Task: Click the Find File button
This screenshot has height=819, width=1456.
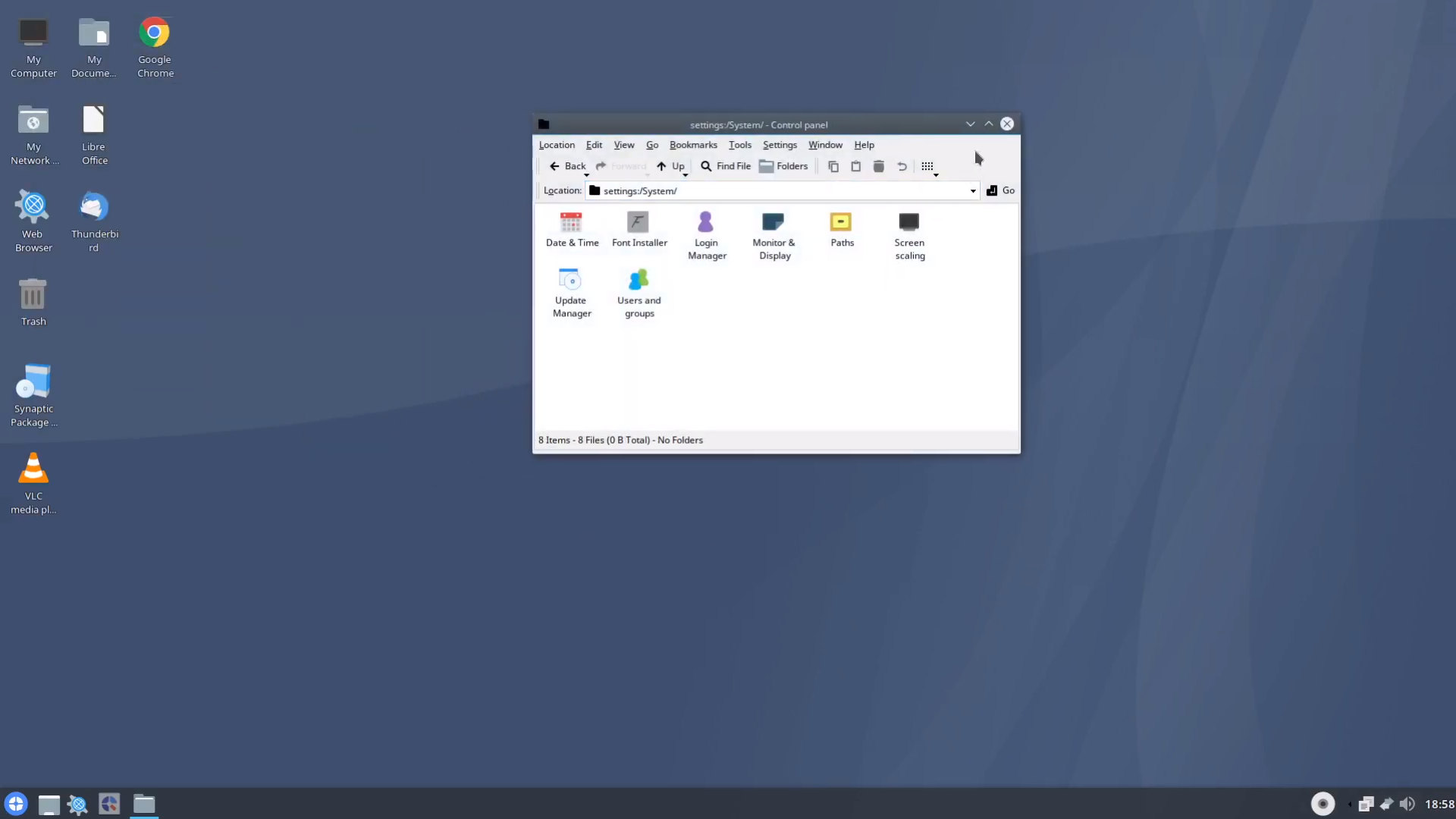Action: click(726, 166)
